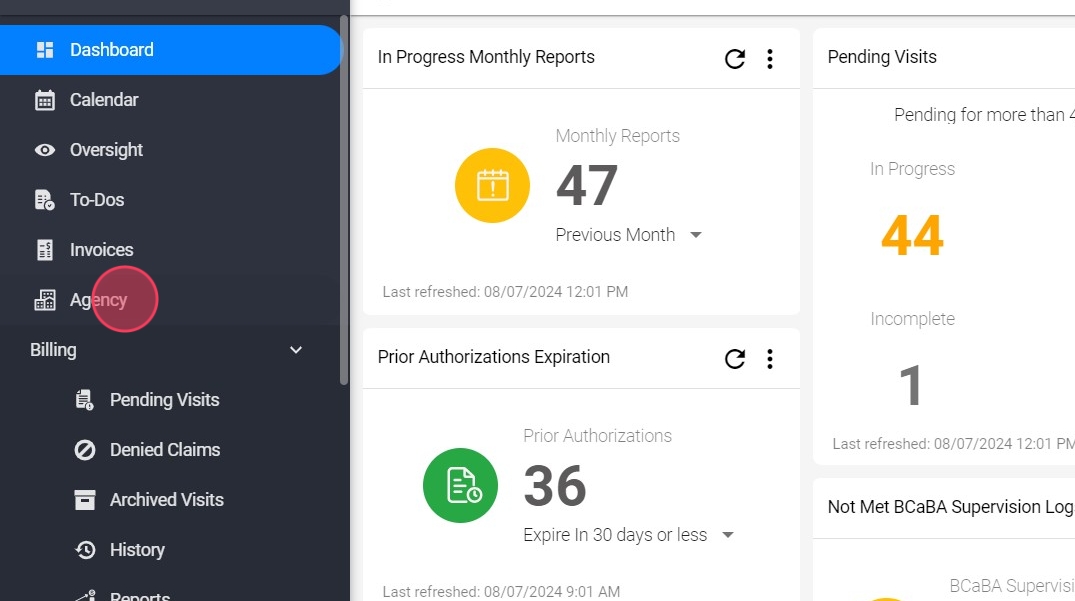
Task: Refresh the Prior Authorizations Expiration widget
Action: [x=734, y=359]
